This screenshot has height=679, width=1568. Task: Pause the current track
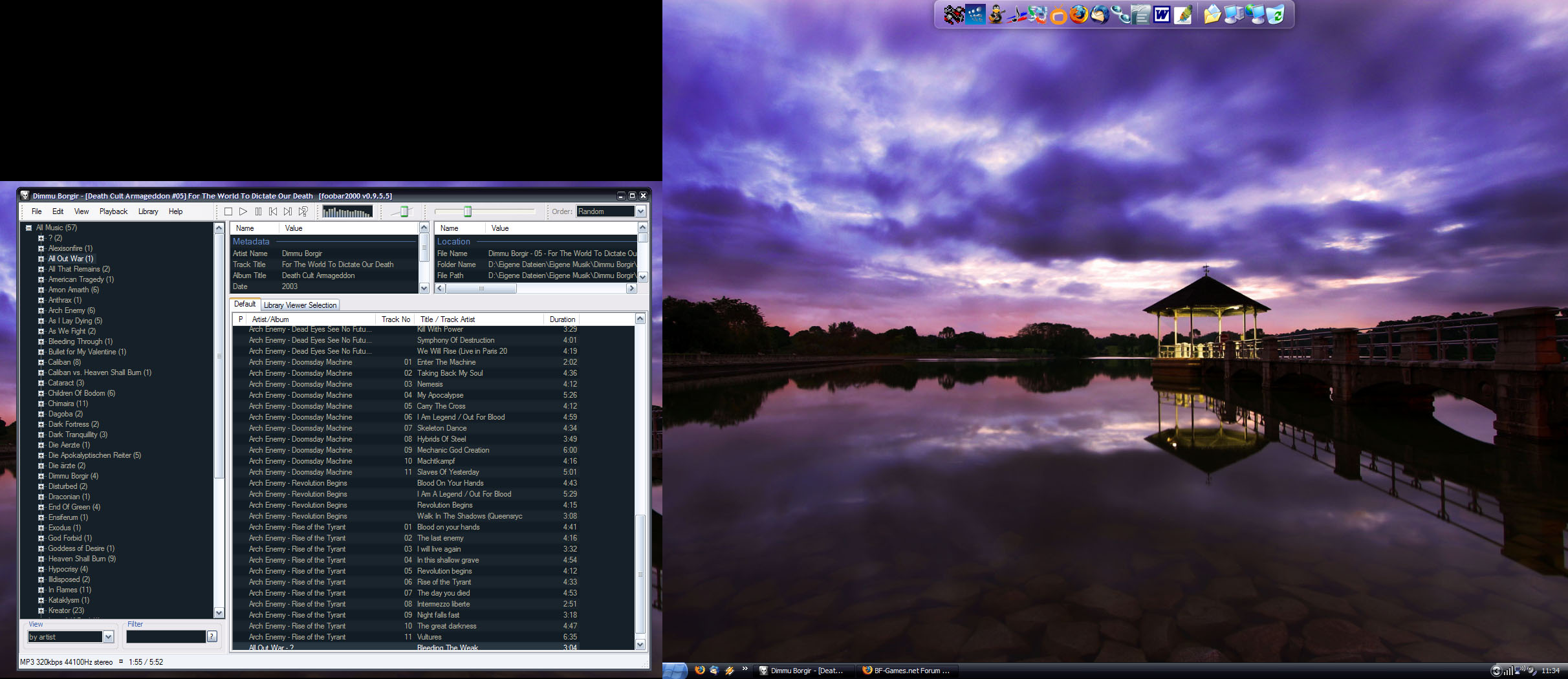click(258, 211)
